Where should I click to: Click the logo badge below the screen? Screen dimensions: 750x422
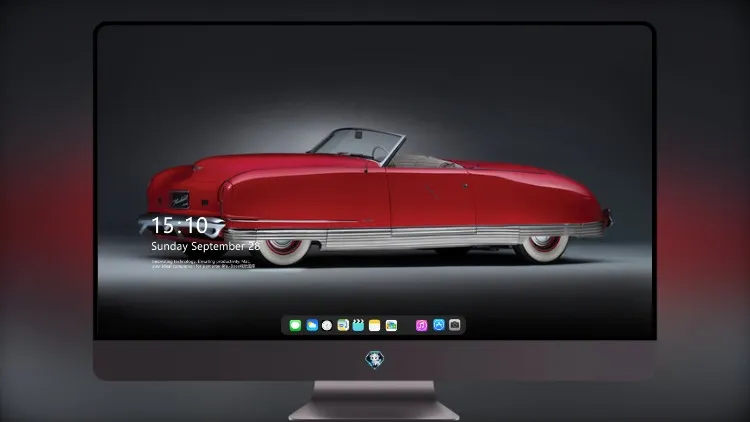(x=375, y=360)
